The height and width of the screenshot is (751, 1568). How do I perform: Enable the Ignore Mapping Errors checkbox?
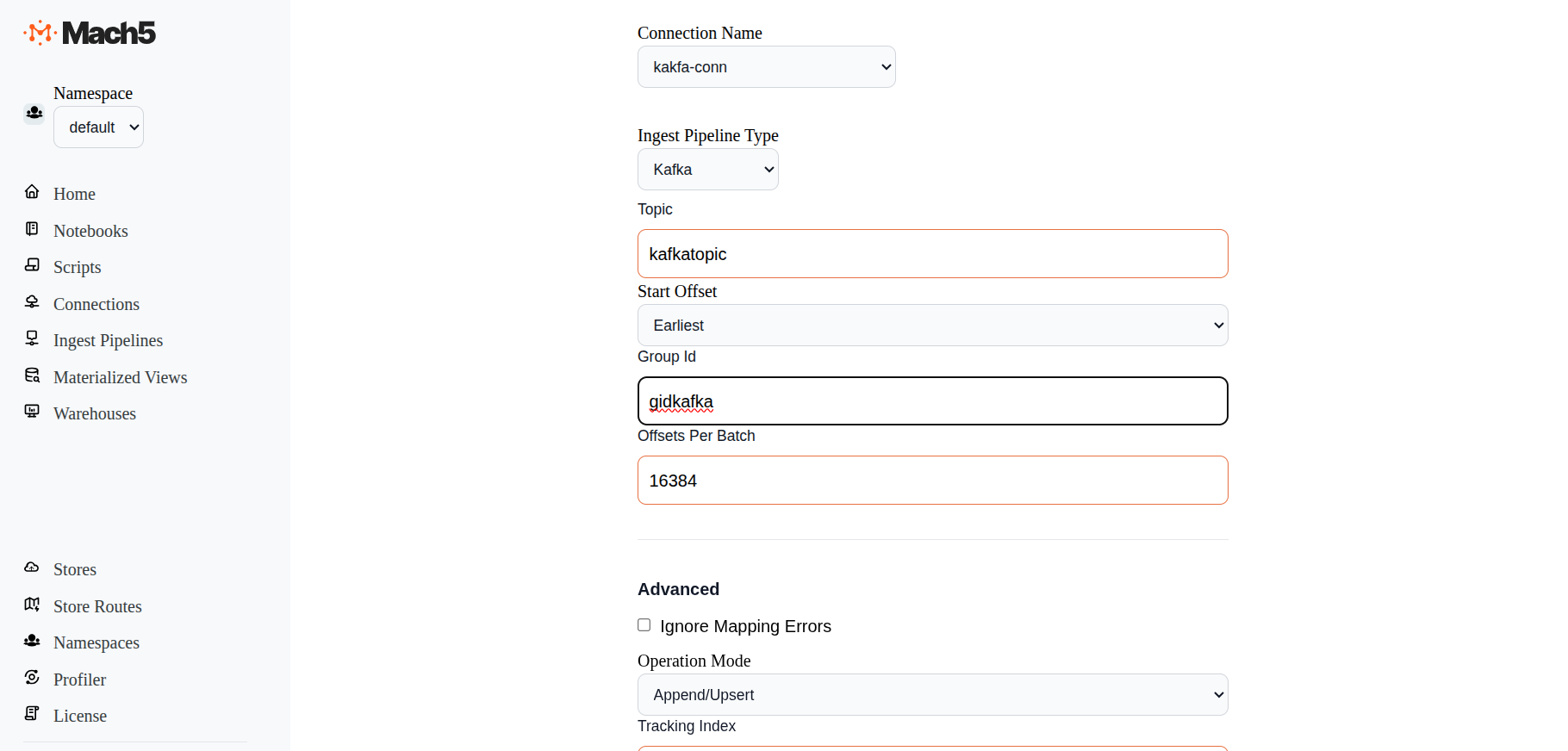pyautogui.click(x=644, y=625)
